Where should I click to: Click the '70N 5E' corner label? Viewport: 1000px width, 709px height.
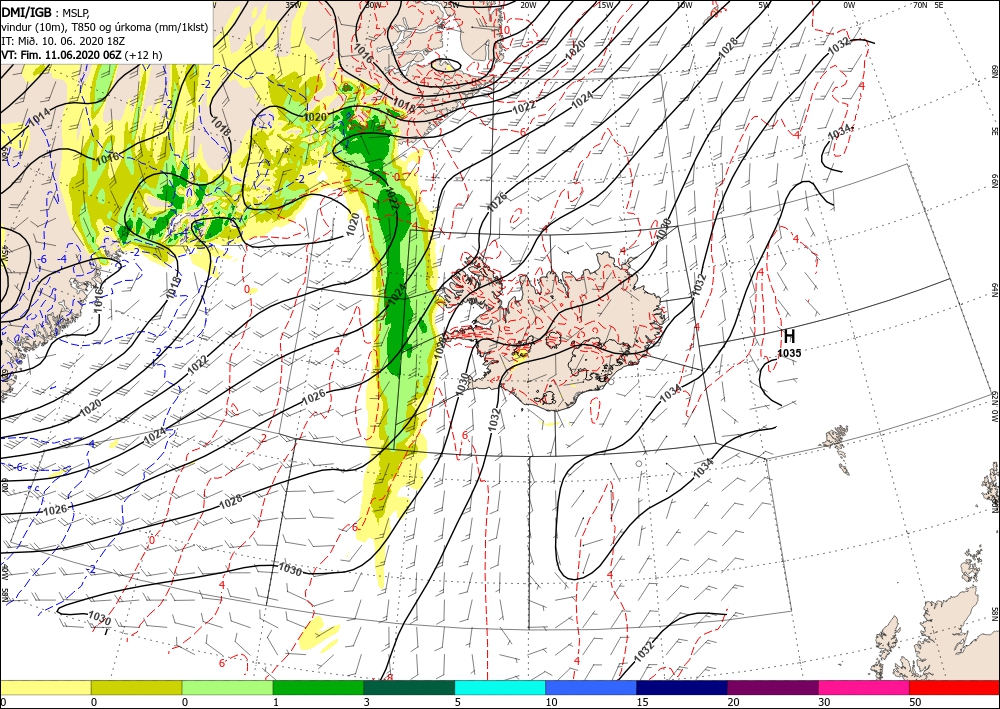coord(928,5)
